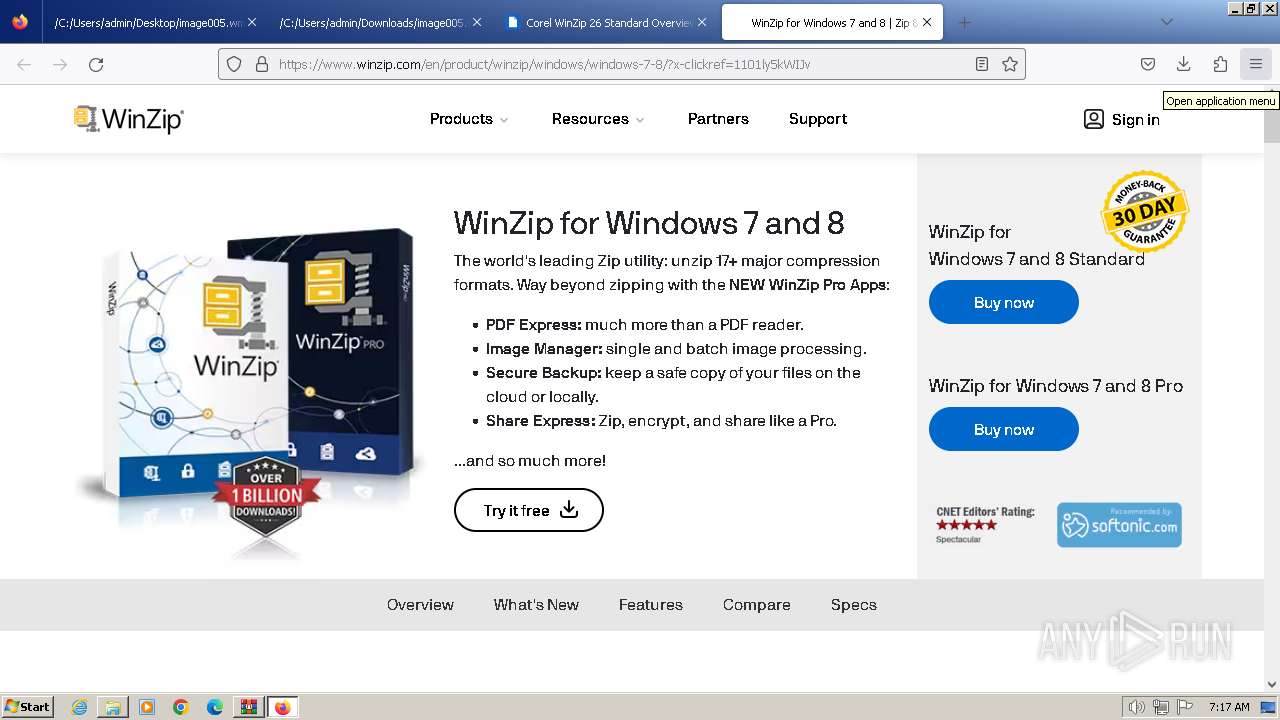This screenshot has height=720, width=1280.
Task: Open the Firefox application menu
Action: [x=1256, y=64]
